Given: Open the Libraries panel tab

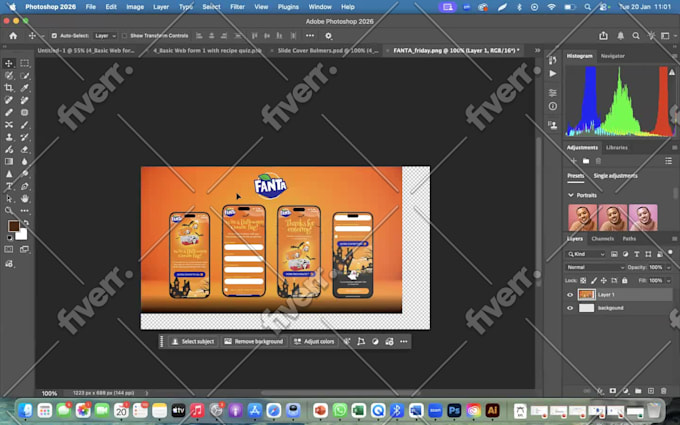Looking at the screenshot, I should (617, 147).
